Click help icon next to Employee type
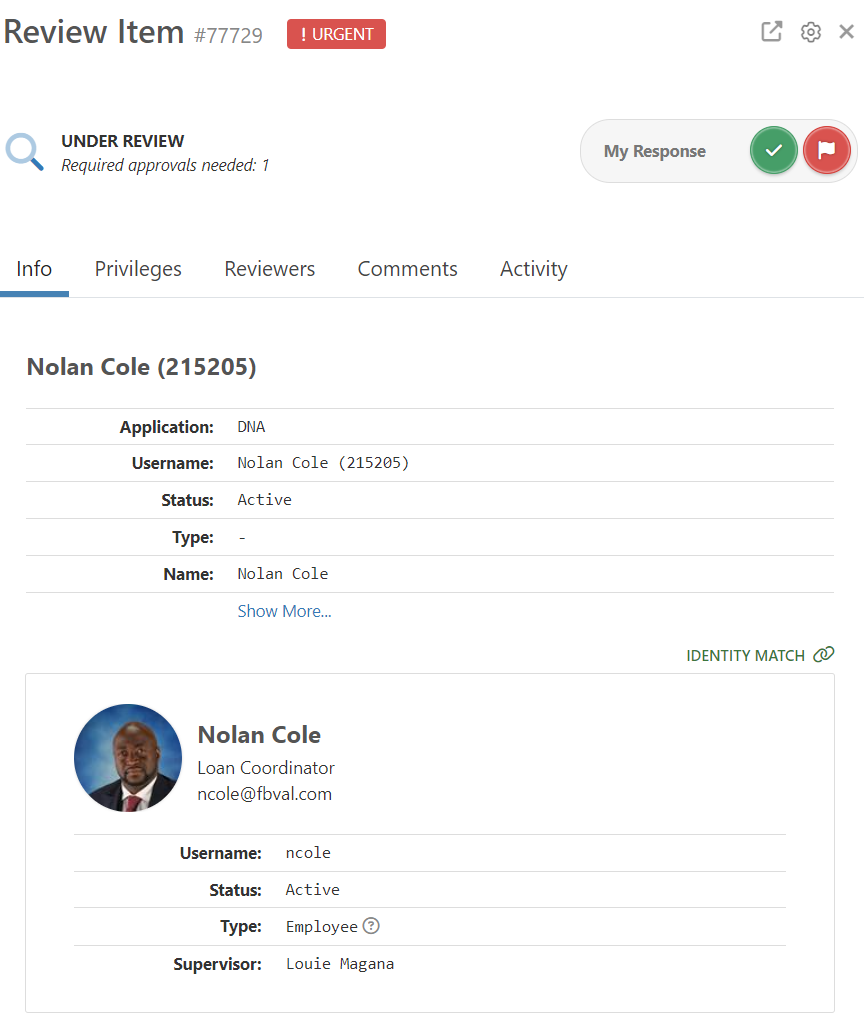This screenshot has height=1036, width=864. (371, 926)
